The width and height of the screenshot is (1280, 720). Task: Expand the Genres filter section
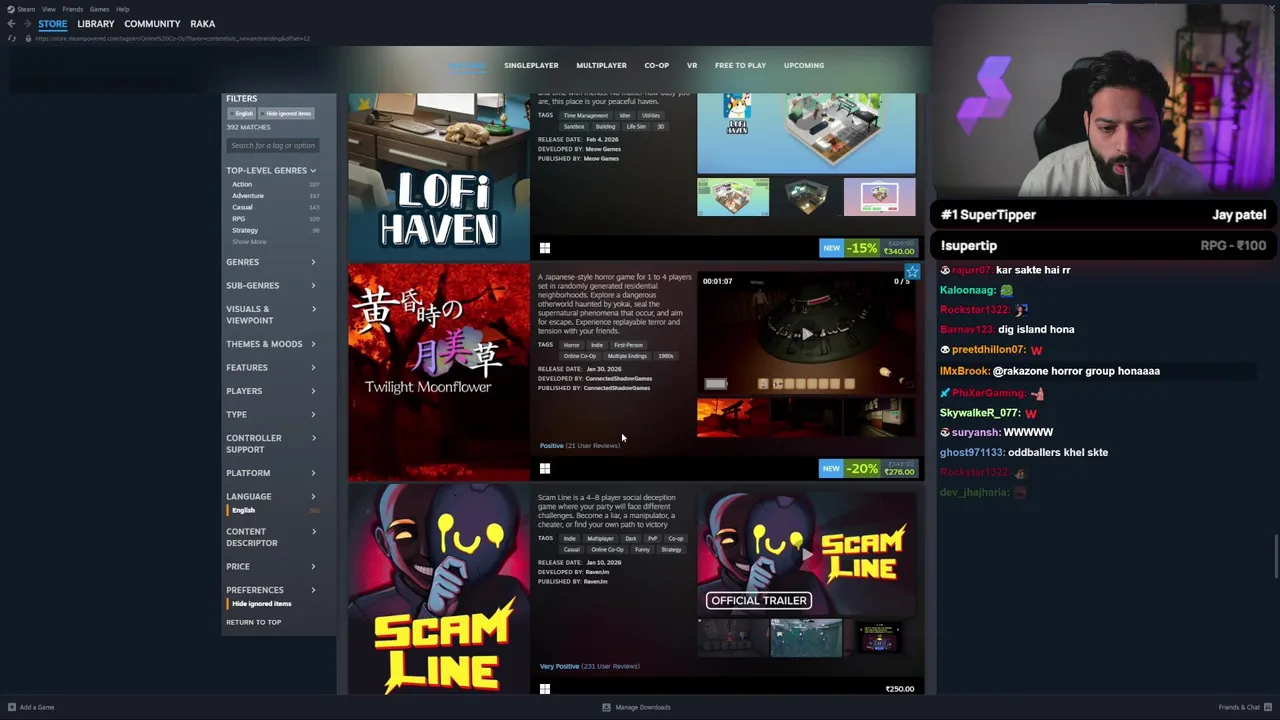271,262
